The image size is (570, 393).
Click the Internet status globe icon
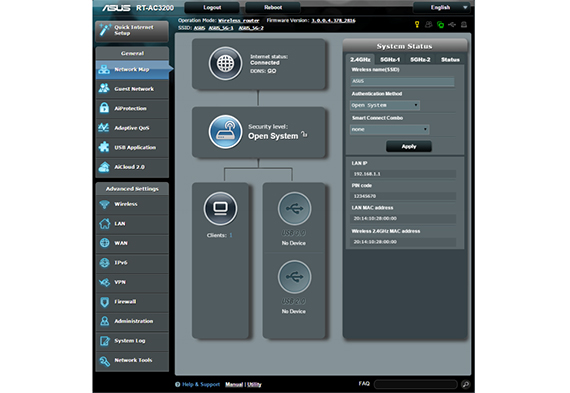coord(225,64)
